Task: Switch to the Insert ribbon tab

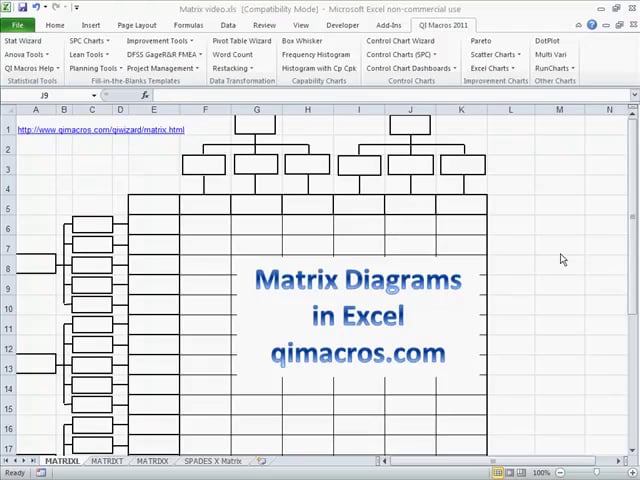Action: [91, 25]
